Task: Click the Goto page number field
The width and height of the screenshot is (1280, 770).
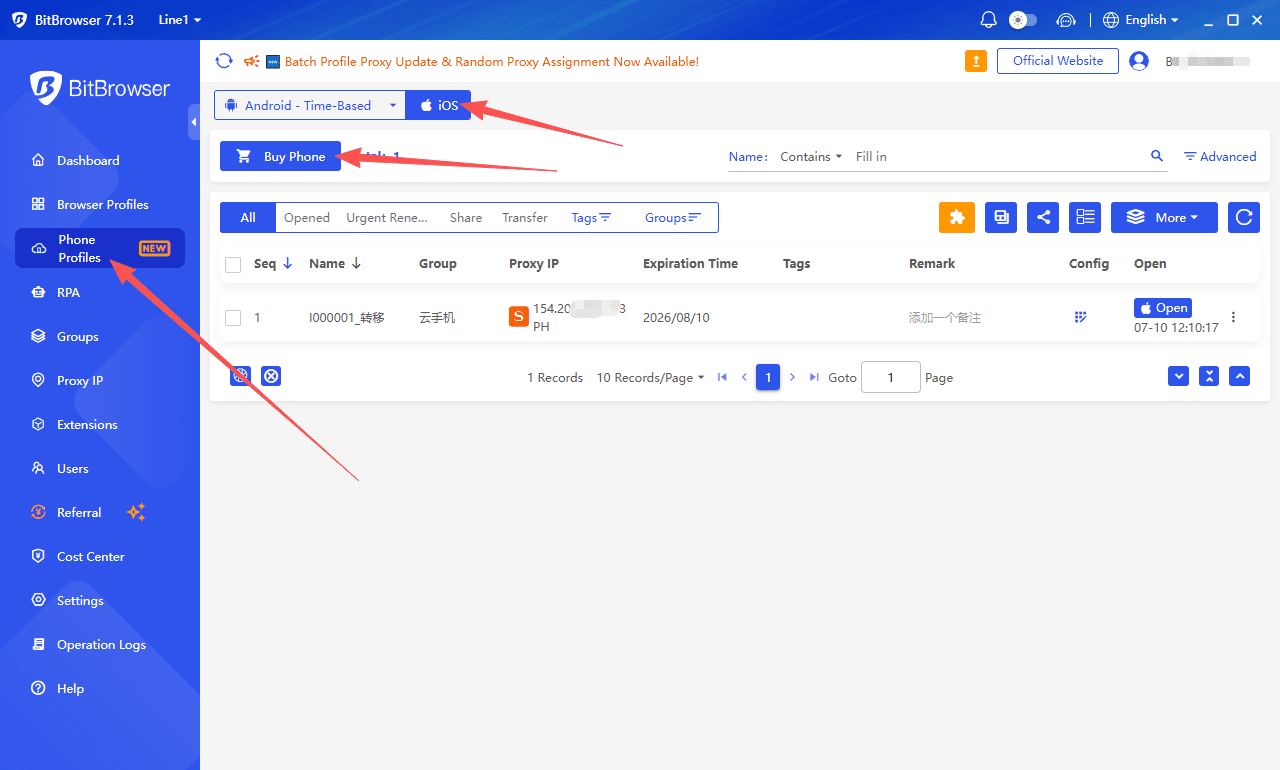Action: coord(890,377)
